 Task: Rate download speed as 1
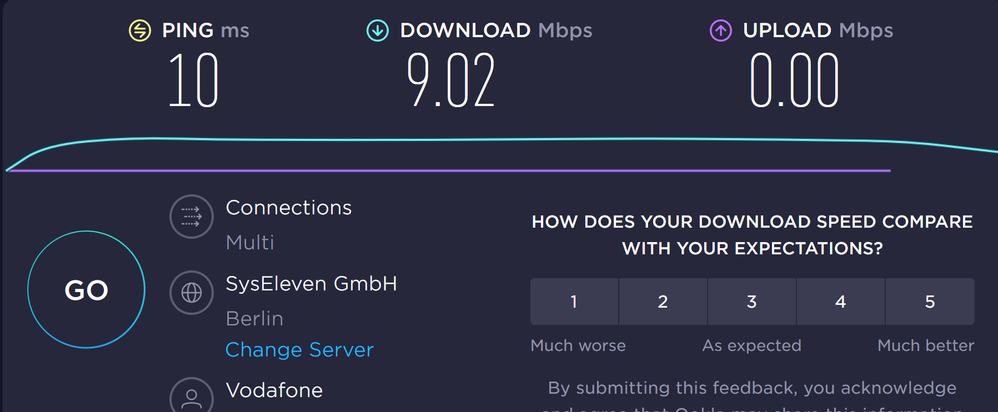574,302
